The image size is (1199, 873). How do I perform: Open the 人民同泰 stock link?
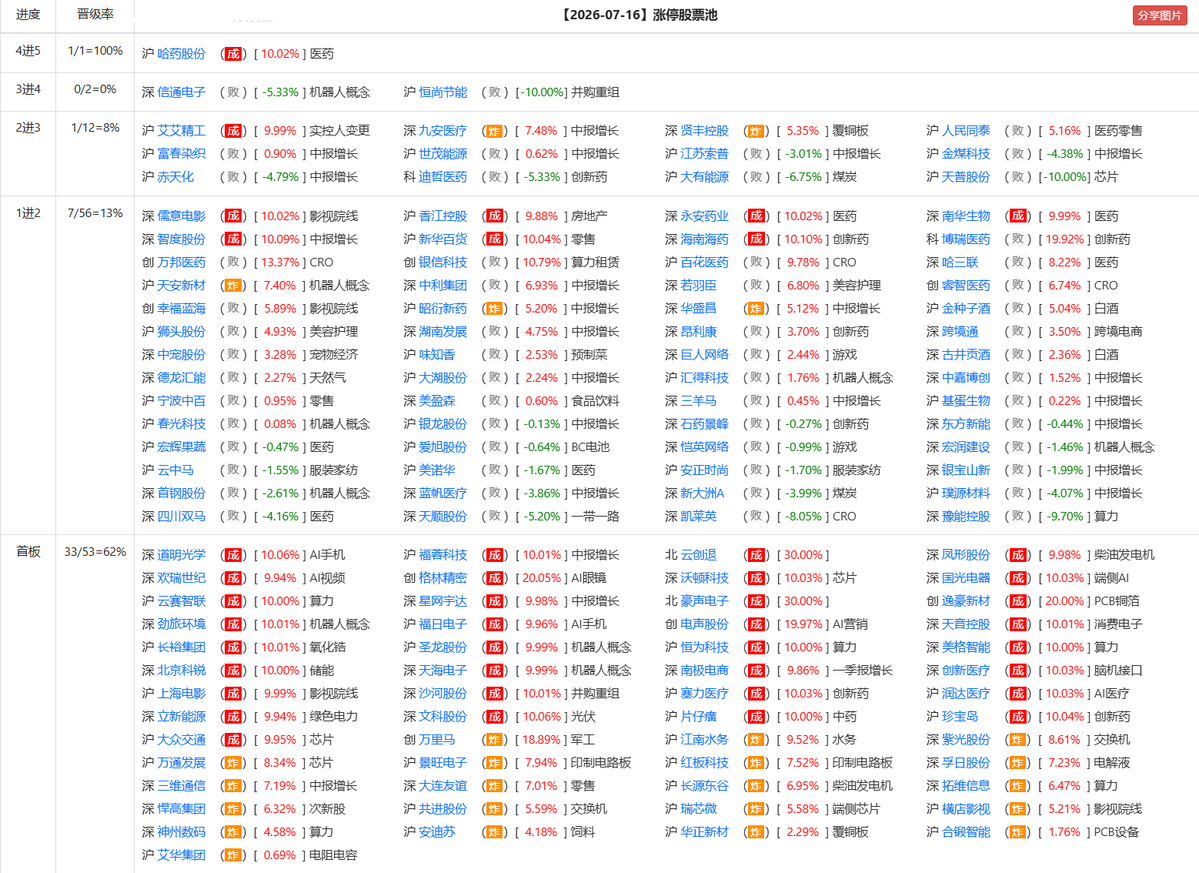coord(966,131)
